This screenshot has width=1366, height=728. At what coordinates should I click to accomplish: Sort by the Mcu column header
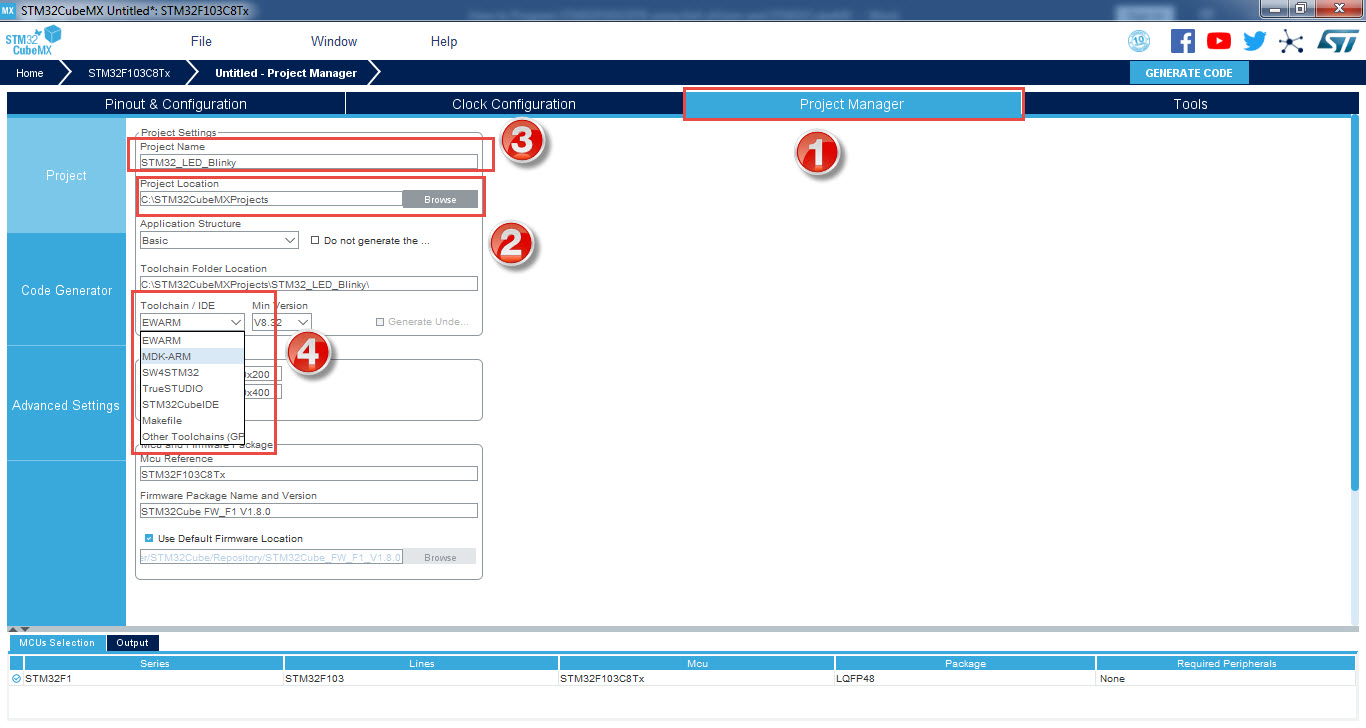pos(697,663)
